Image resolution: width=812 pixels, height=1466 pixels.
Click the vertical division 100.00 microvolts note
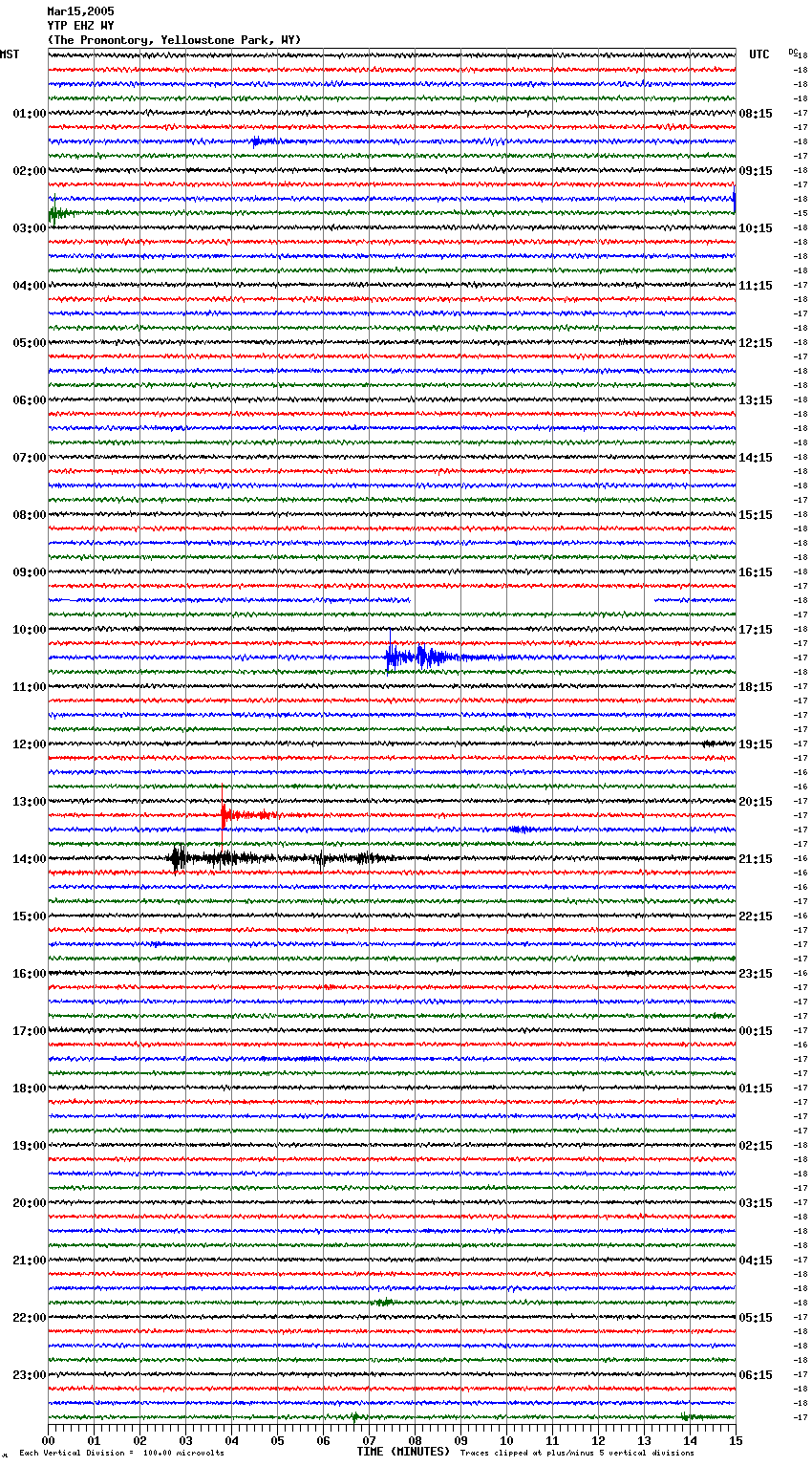point(121,1453)
